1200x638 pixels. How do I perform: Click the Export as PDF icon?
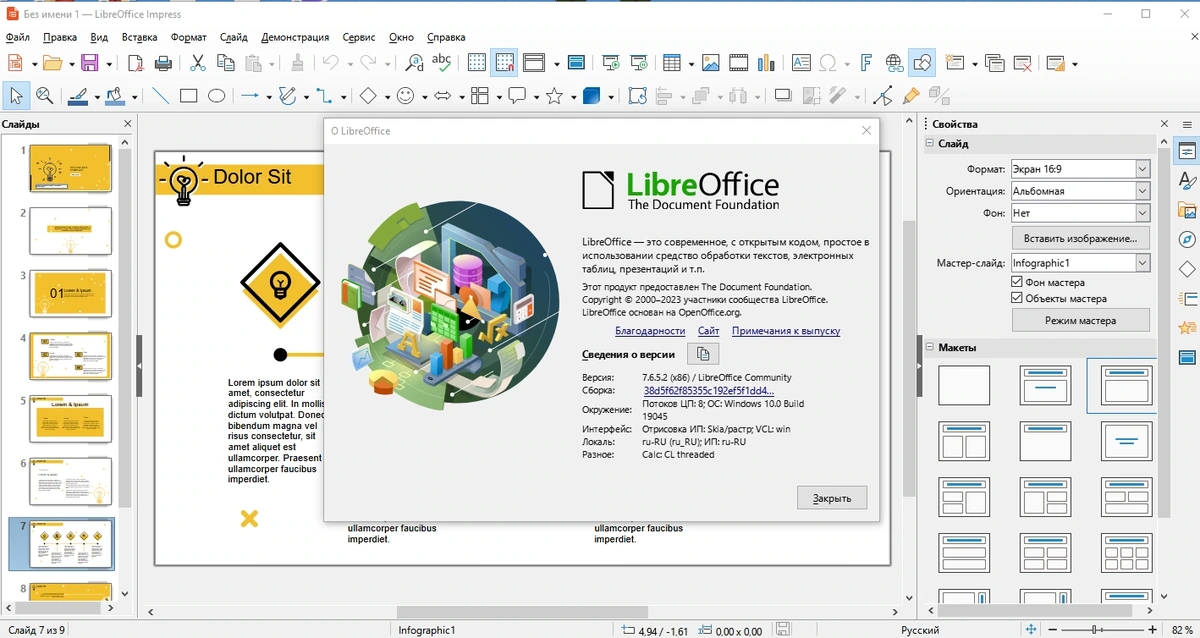[x=136, y=63]
